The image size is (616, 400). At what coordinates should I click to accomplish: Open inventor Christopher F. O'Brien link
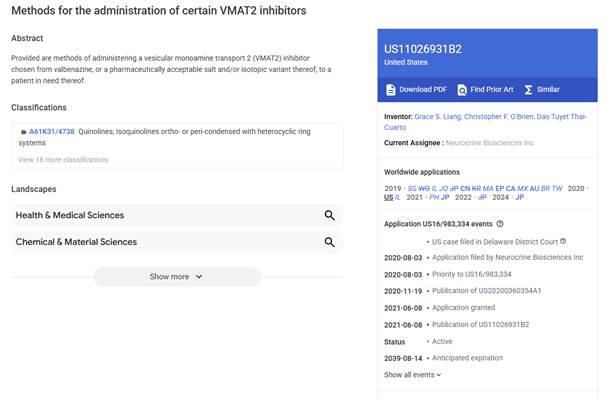click(x=514, y=117)
